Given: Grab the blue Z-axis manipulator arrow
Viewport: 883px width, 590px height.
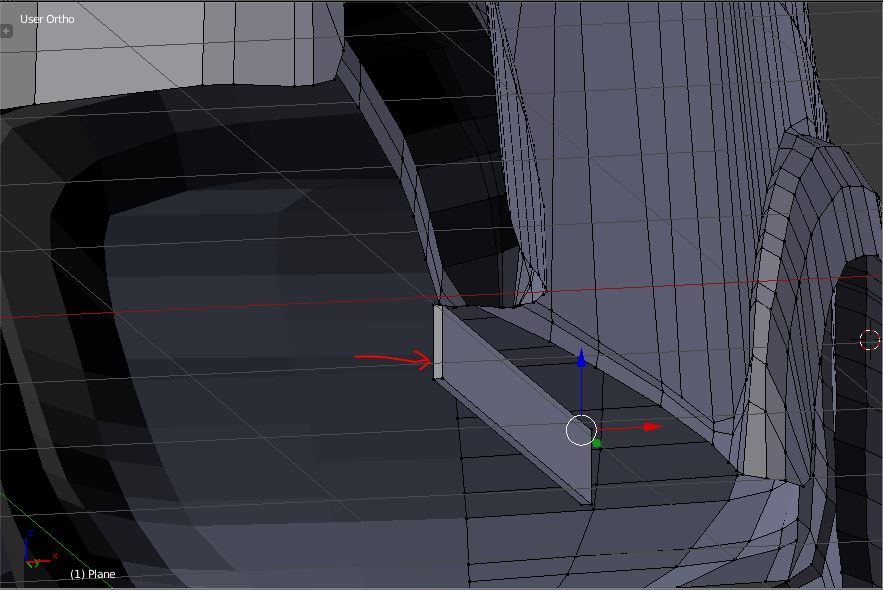Looking at the screenshot, I should pos(581,357).
